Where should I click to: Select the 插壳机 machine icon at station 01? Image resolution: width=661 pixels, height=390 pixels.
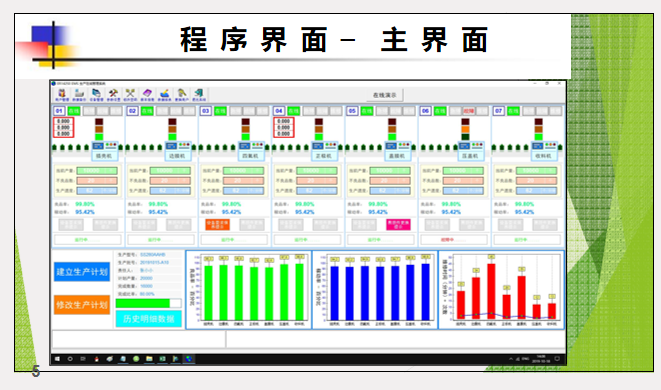pos(104,150)
